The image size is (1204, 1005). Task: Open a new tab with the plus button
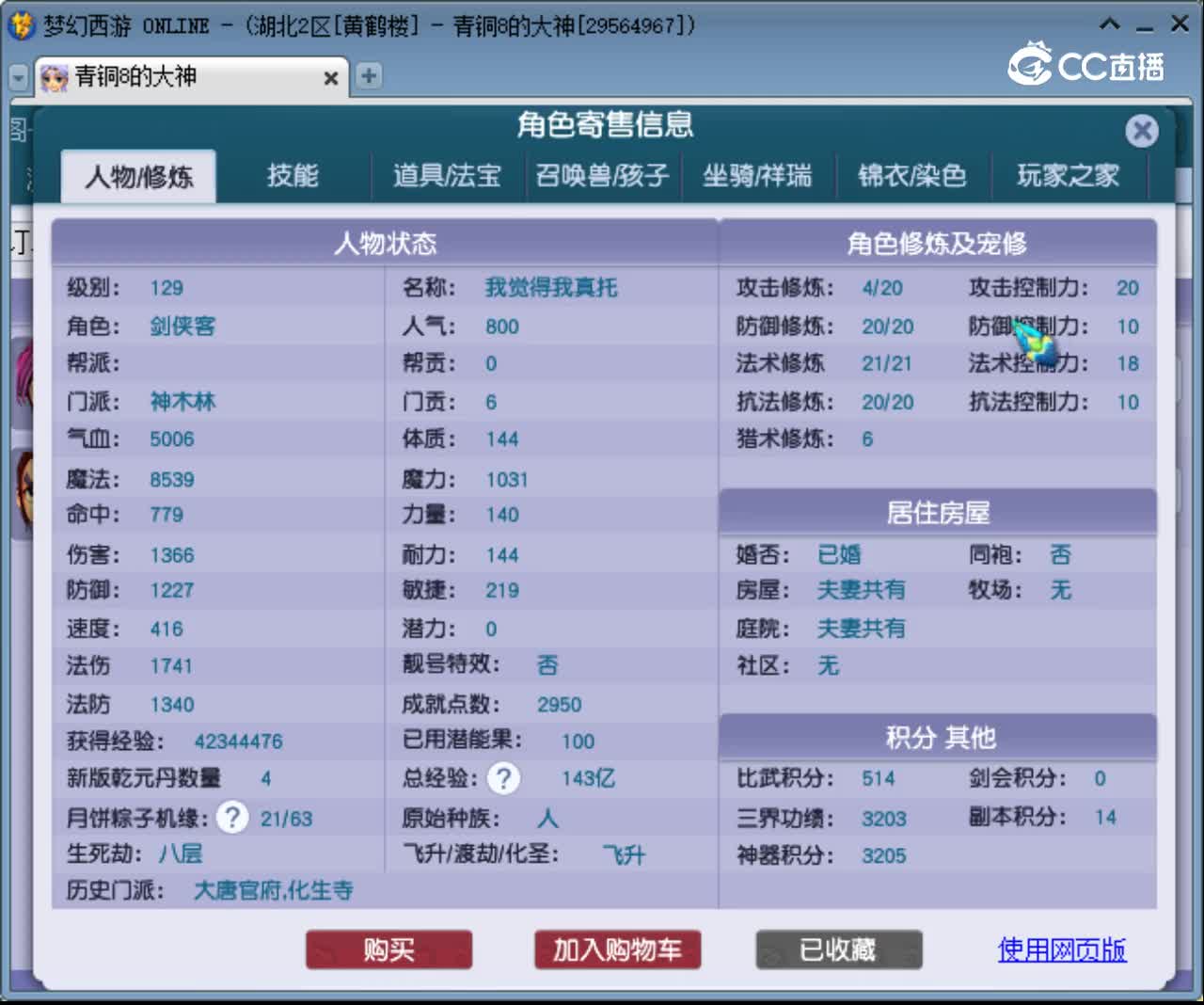[x=369, y=76]
